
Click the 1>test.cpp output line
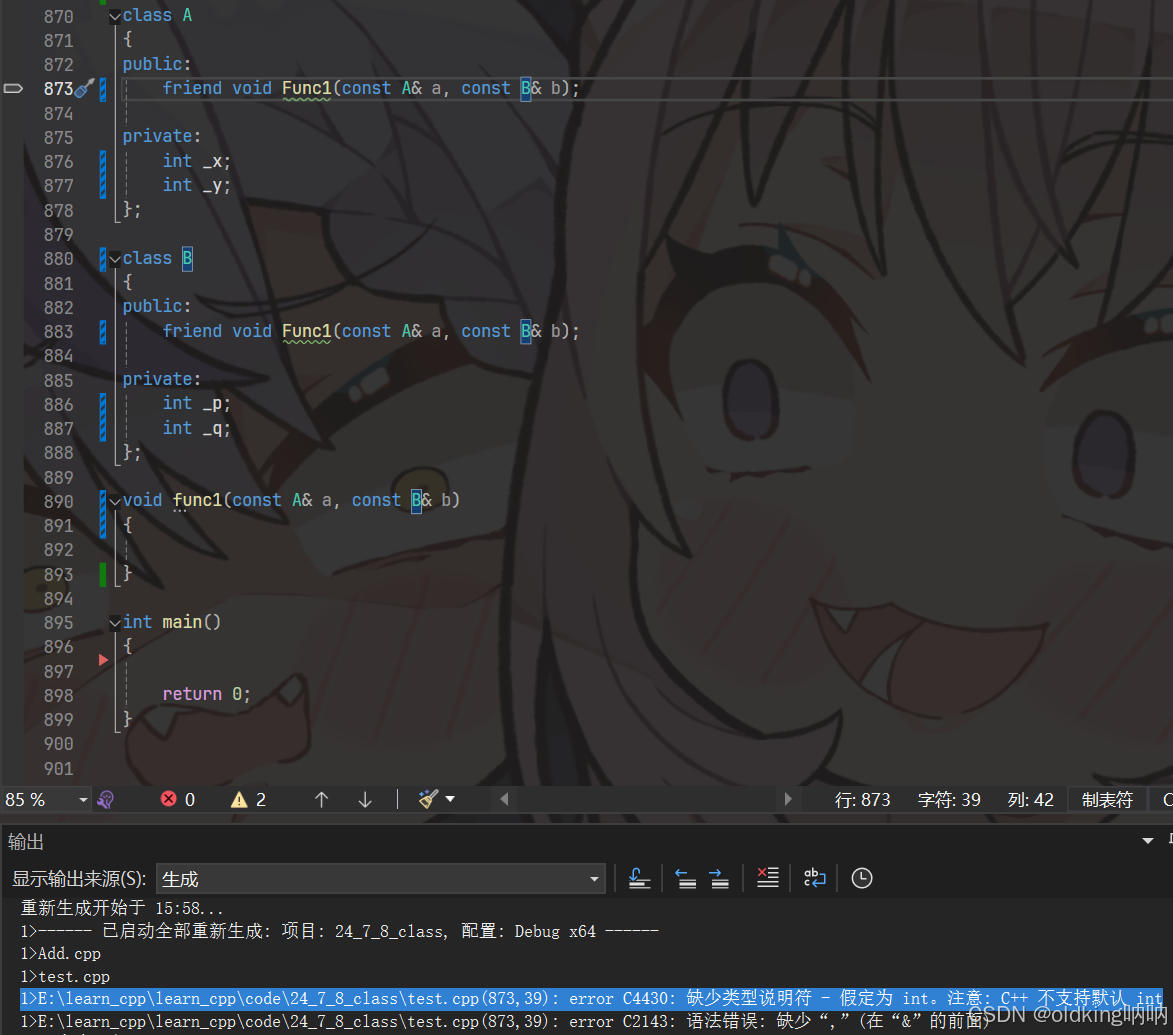[65, 977]
